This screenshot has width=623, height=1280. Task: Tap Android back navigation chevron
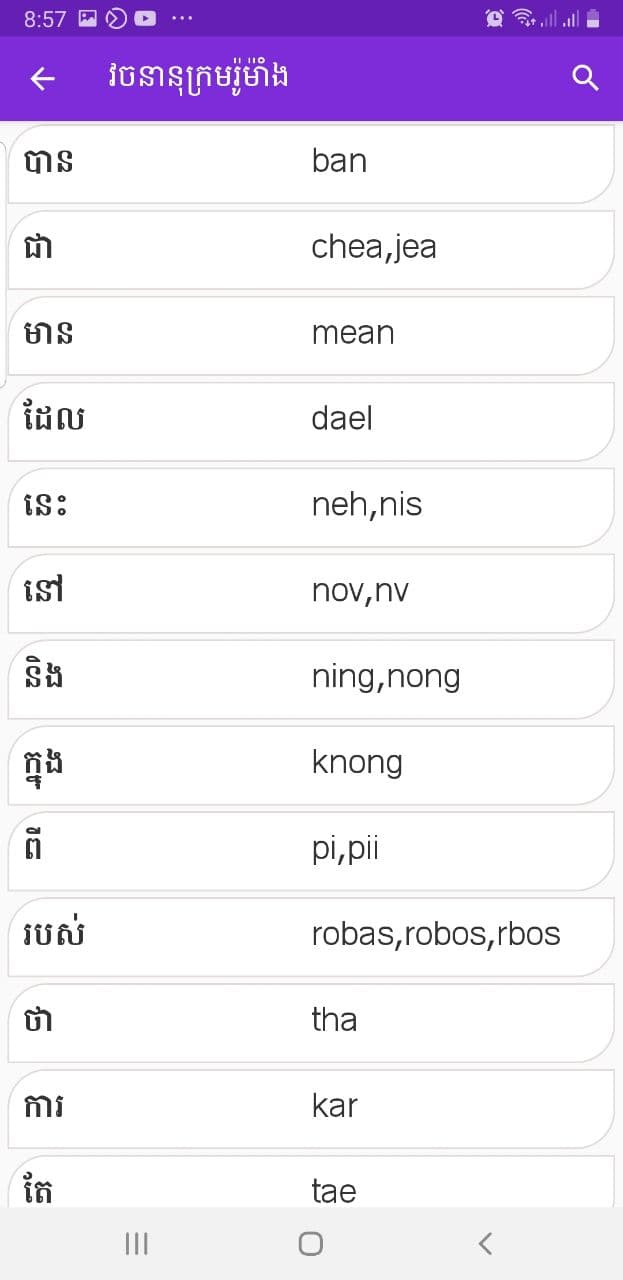point(485,1243)
